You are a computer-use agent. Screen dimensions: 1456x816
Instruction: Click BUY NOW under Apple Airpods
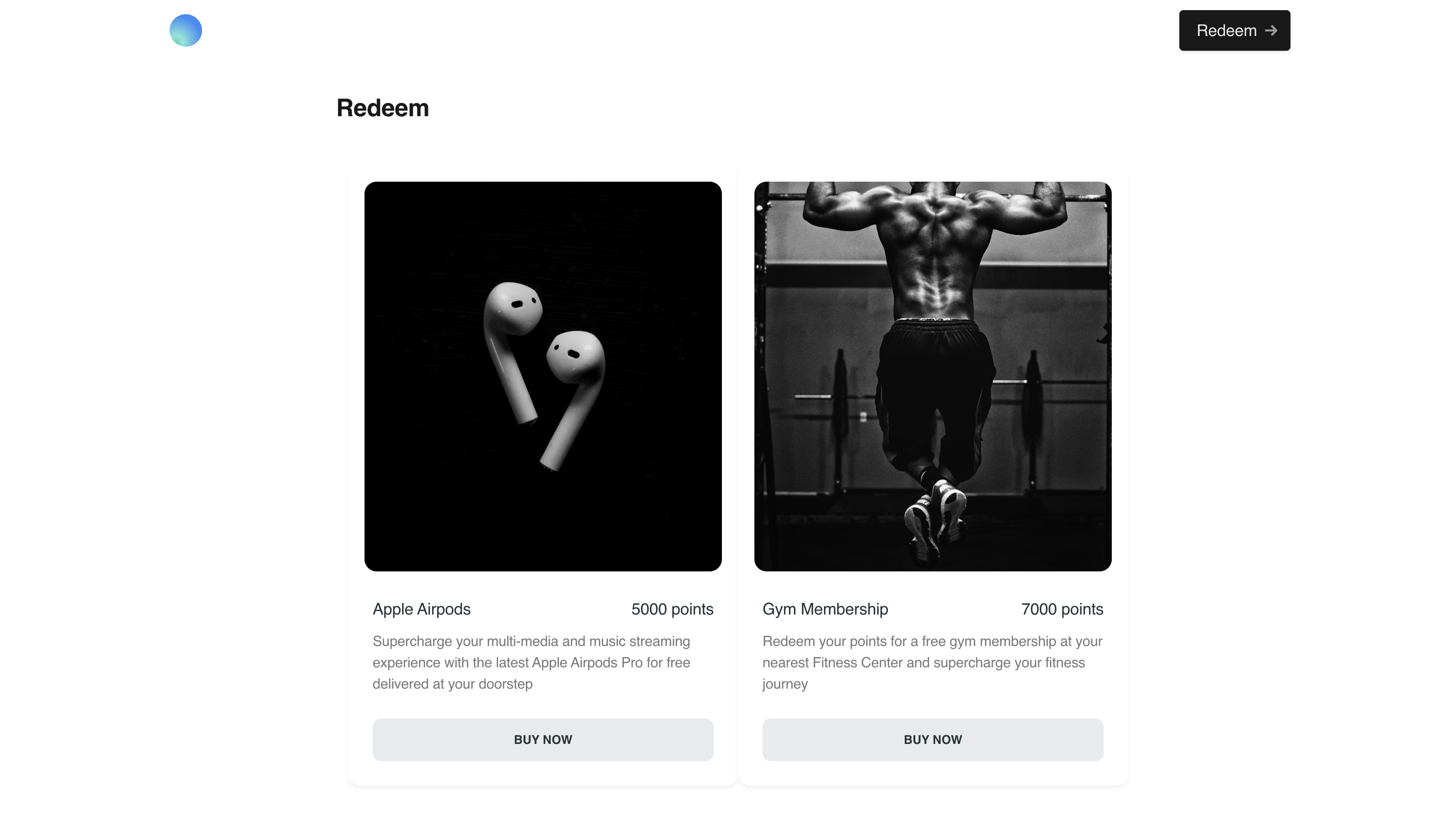click(543, 740)
